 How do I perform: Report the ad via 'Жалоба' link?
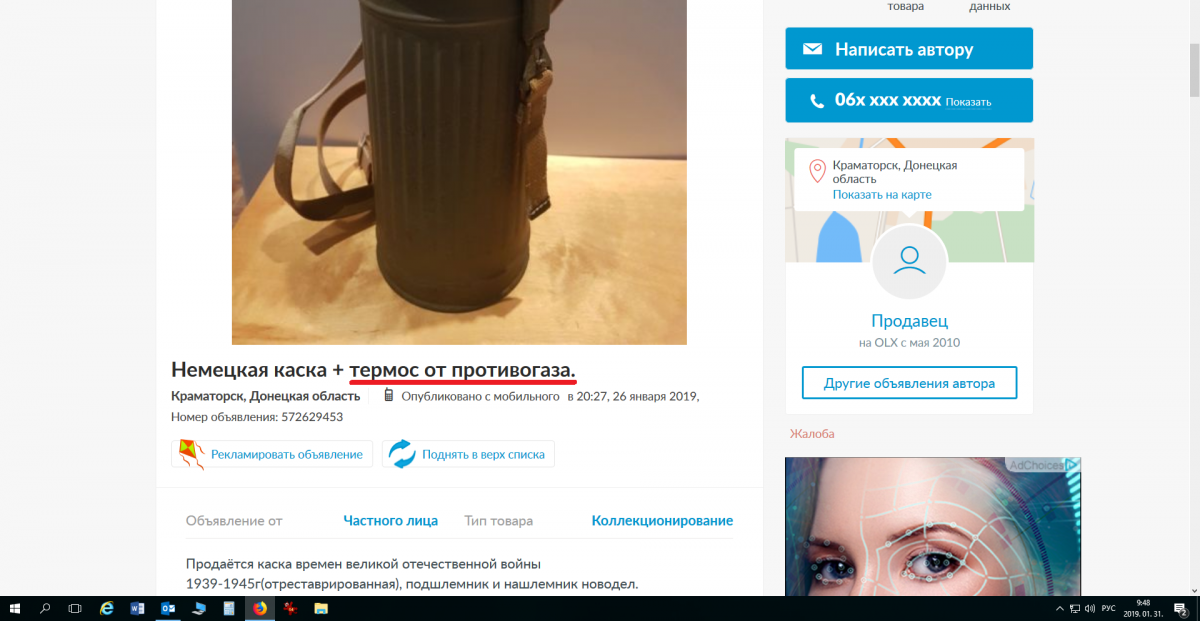coord(812,433)
